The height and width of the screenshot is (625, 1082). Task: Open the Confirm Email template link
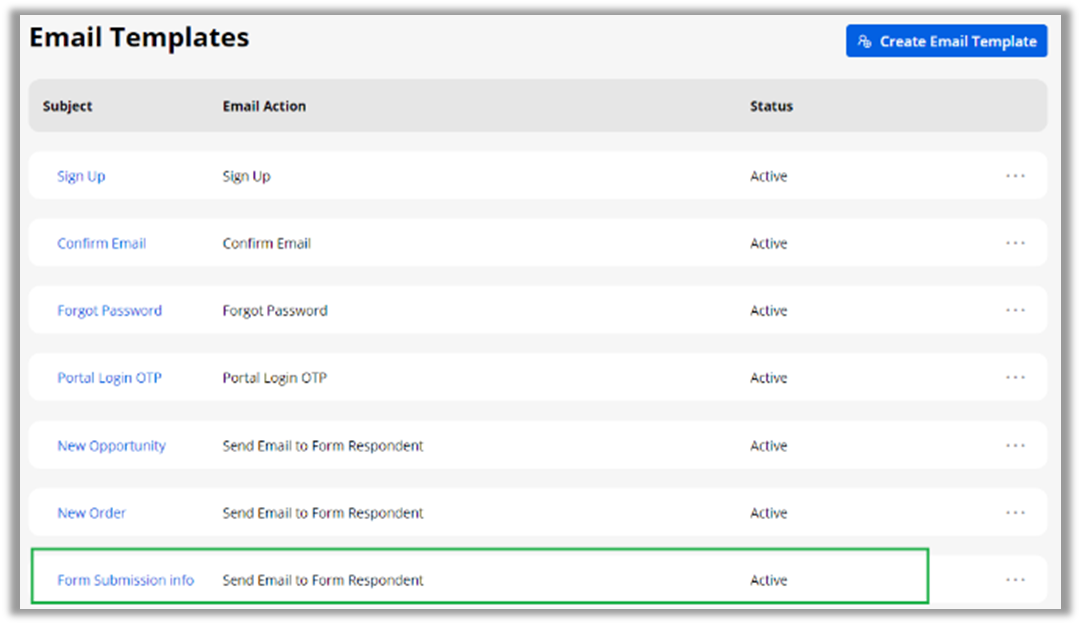tap(101, 243)
